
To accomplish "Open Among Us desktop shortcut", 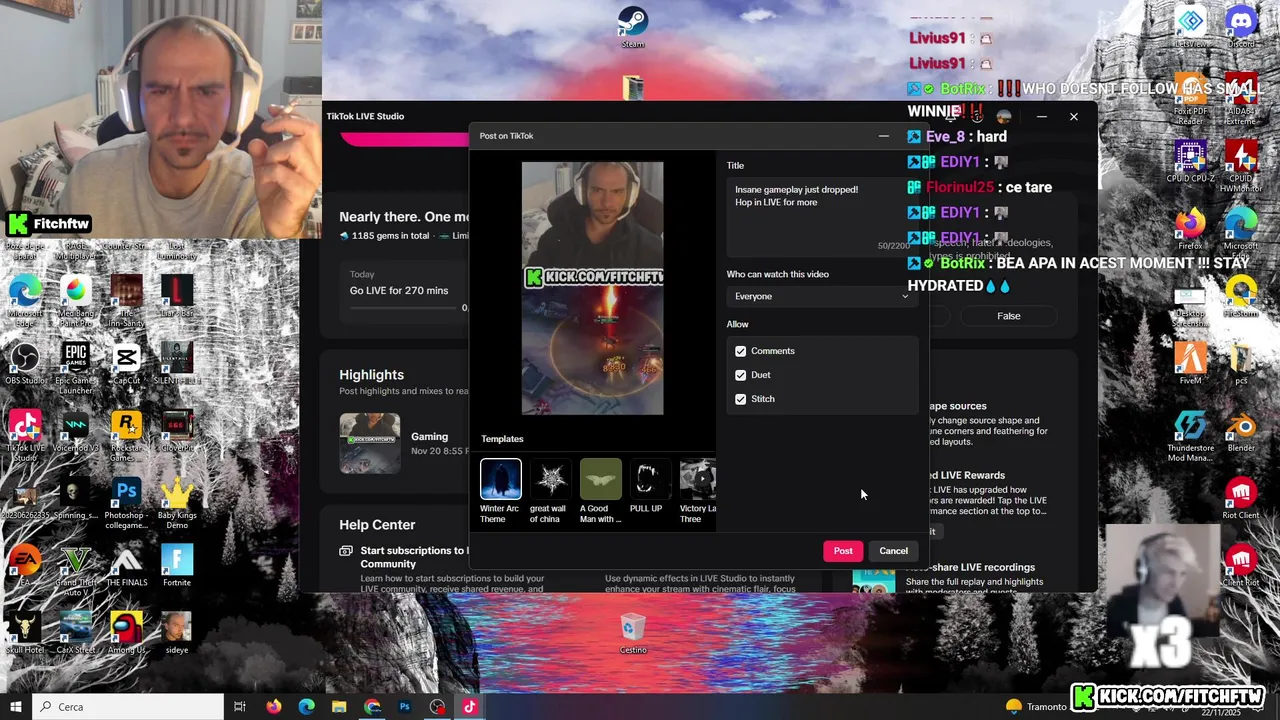I will [x=126, y=634].
